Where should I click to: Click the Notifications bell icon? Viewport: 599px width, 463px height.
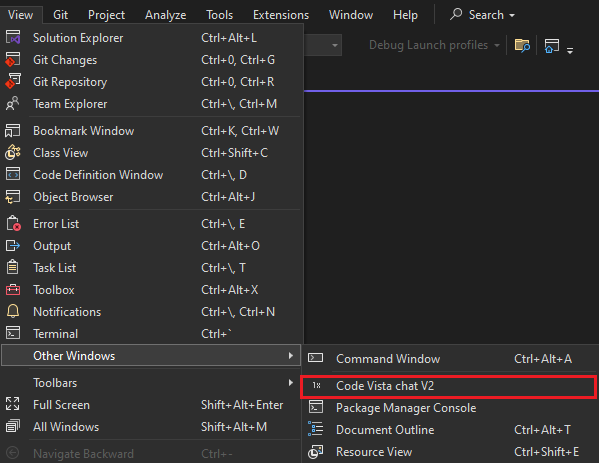coord(13,311)
